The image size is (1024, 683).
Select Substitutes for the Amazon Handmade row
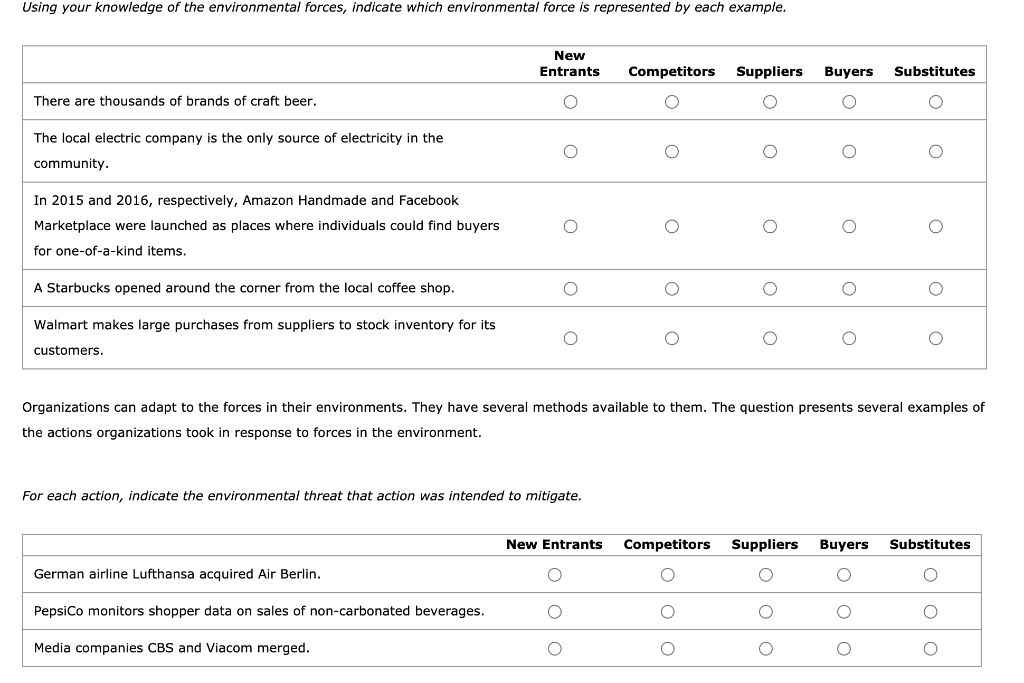pyautogui.click(x=935, y=226)
